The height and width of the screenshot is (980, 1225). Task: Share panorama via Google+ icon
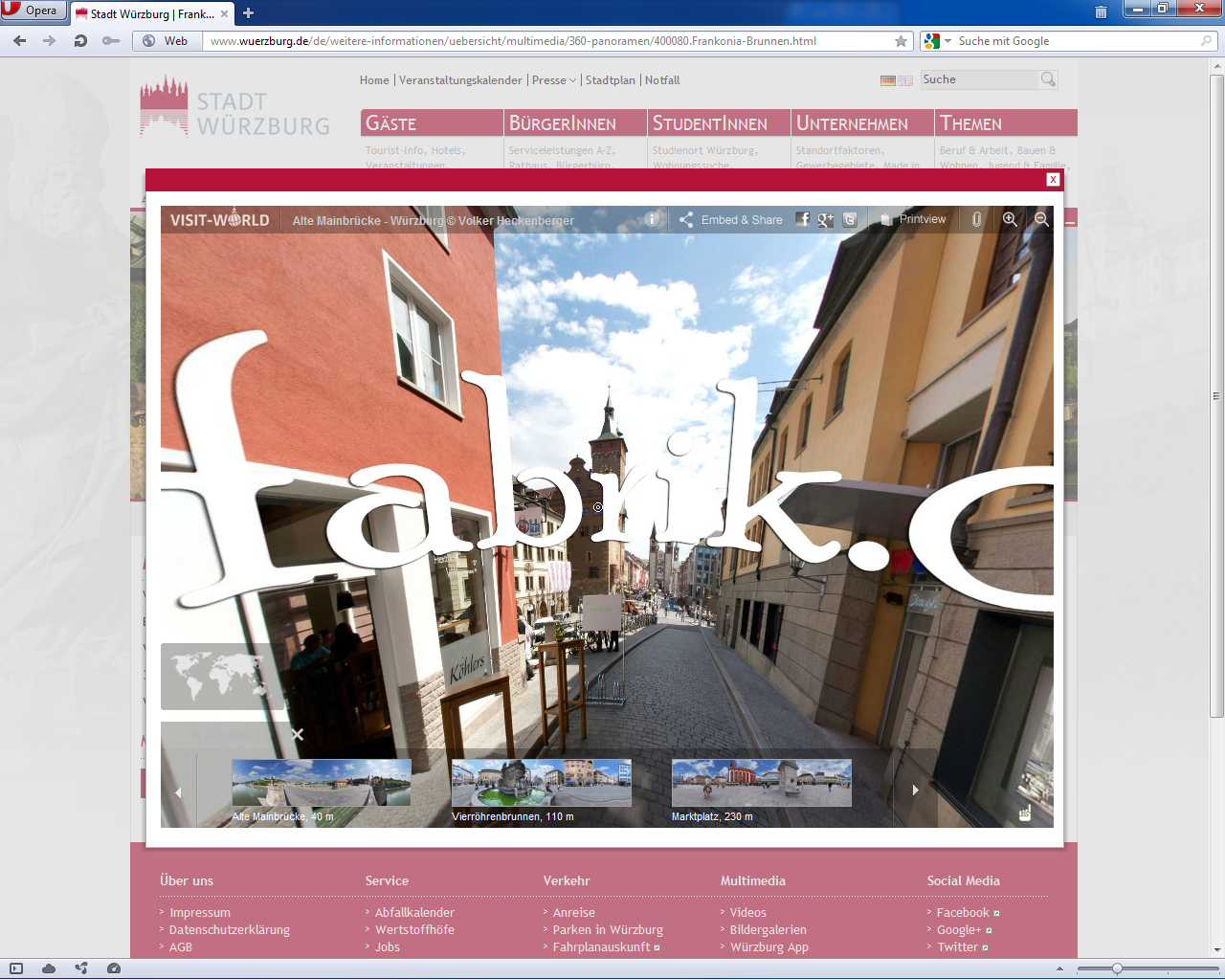coord(825,219)
